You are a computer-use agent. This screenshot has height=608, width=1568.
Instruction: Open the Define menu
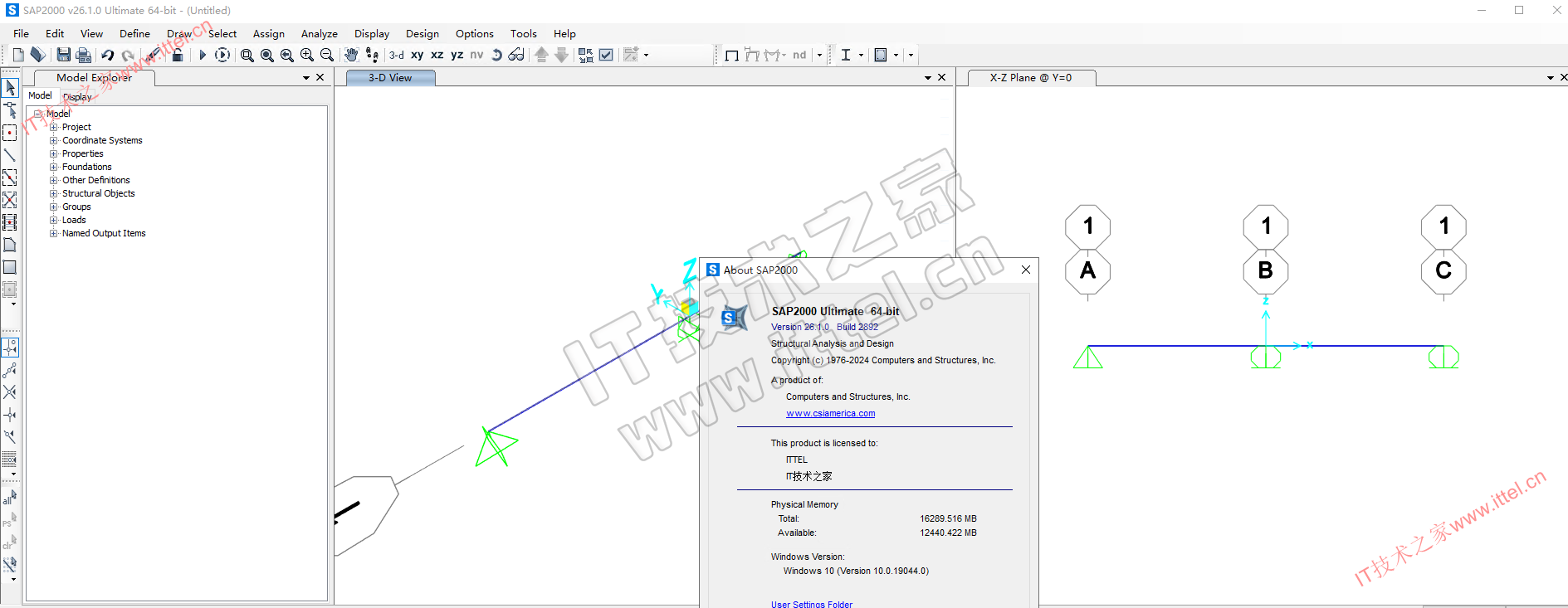(x=134, y=33)
